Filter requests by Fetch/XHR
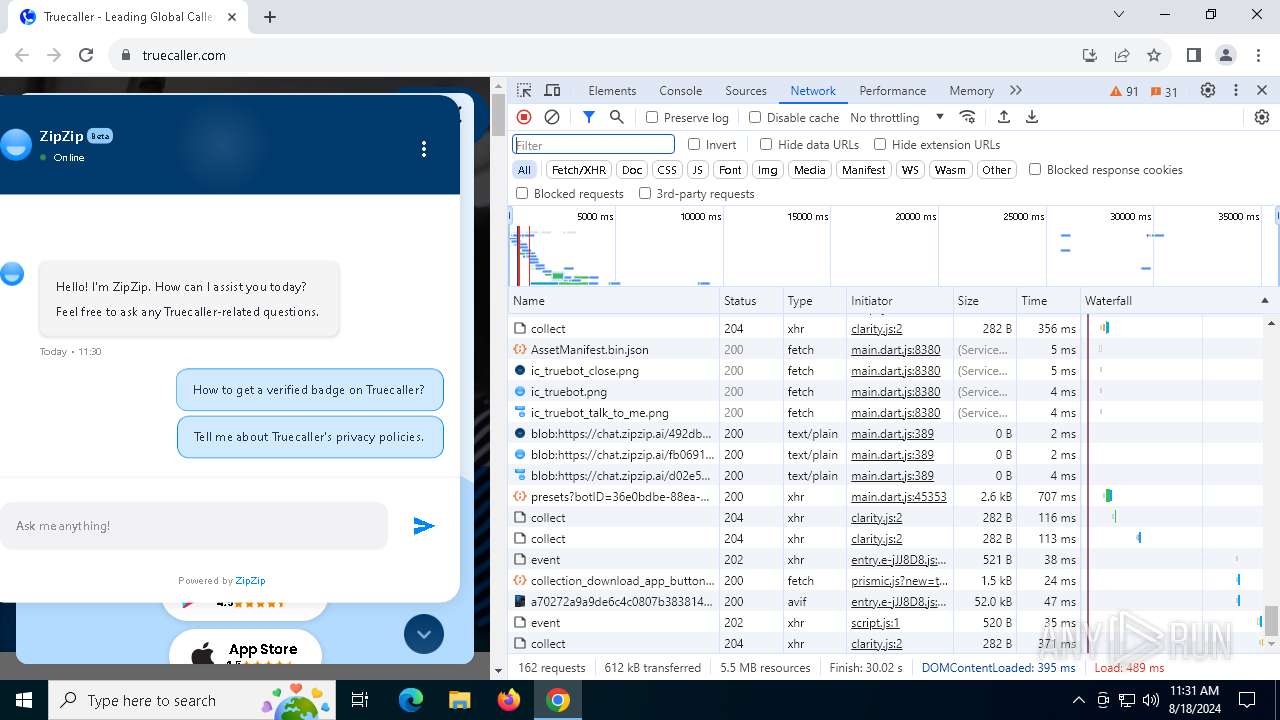 (579, 169)
